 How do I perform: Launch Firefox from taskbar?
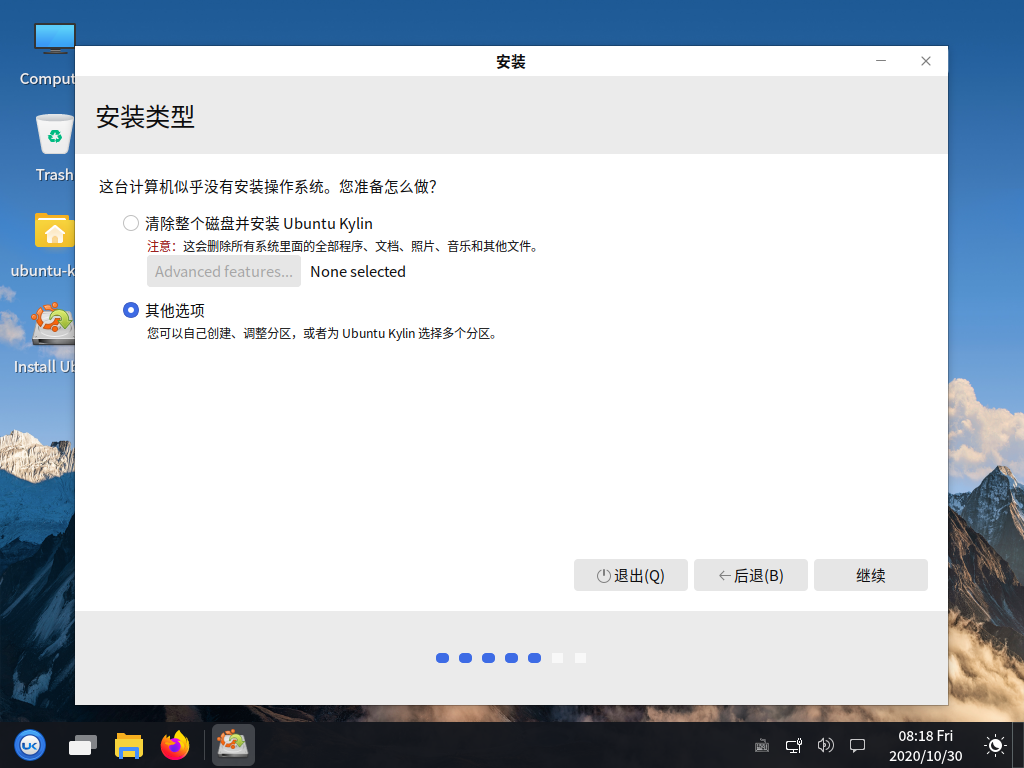point(175,745)
